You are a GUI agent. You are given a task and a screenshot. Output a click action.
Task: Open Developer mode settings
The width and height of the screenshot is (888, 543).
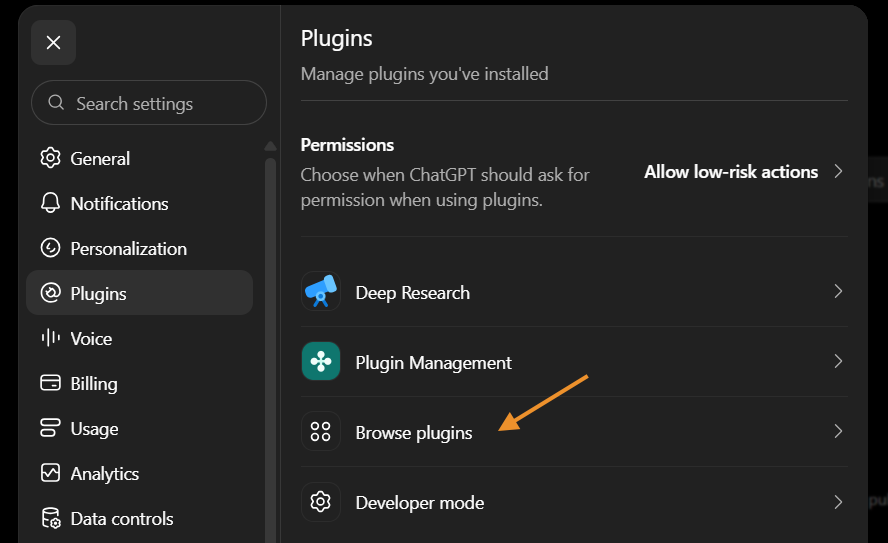(x=574, y=502)
